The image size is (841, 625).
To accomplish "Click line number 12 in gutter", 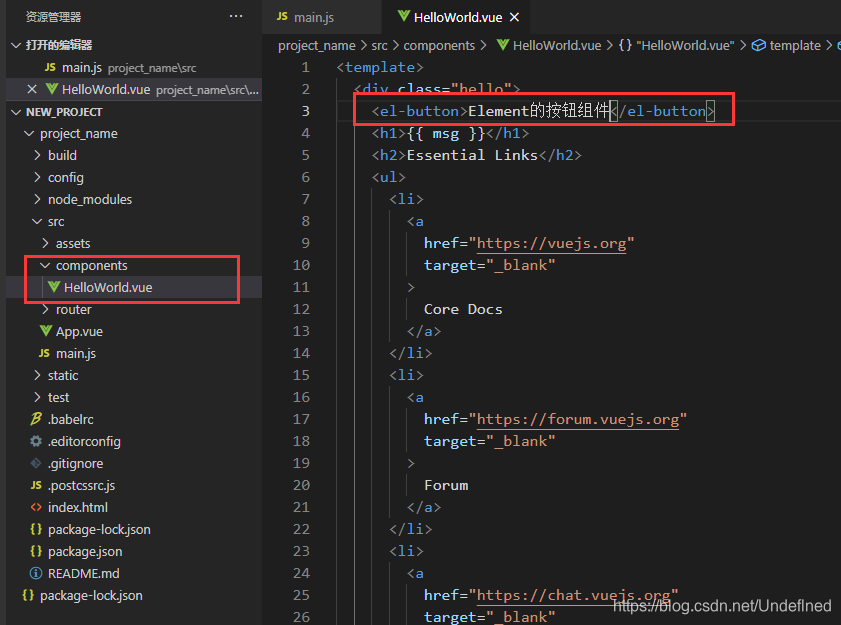I will [x=301, y=310].
